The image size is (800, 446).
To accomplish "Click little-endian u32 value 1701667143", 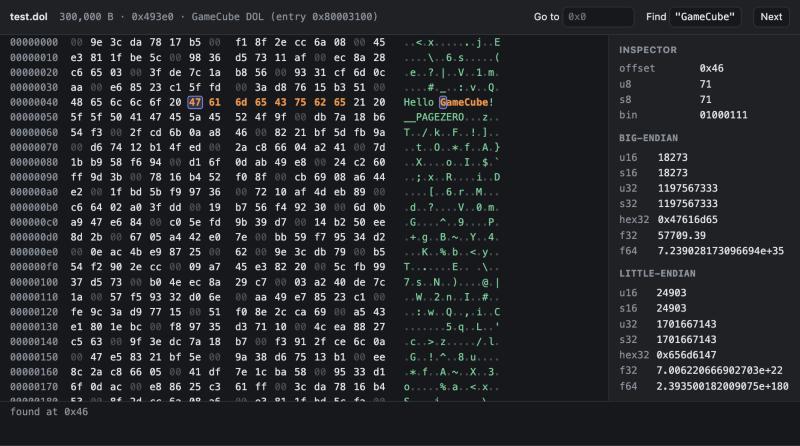I will click(686, 324).
